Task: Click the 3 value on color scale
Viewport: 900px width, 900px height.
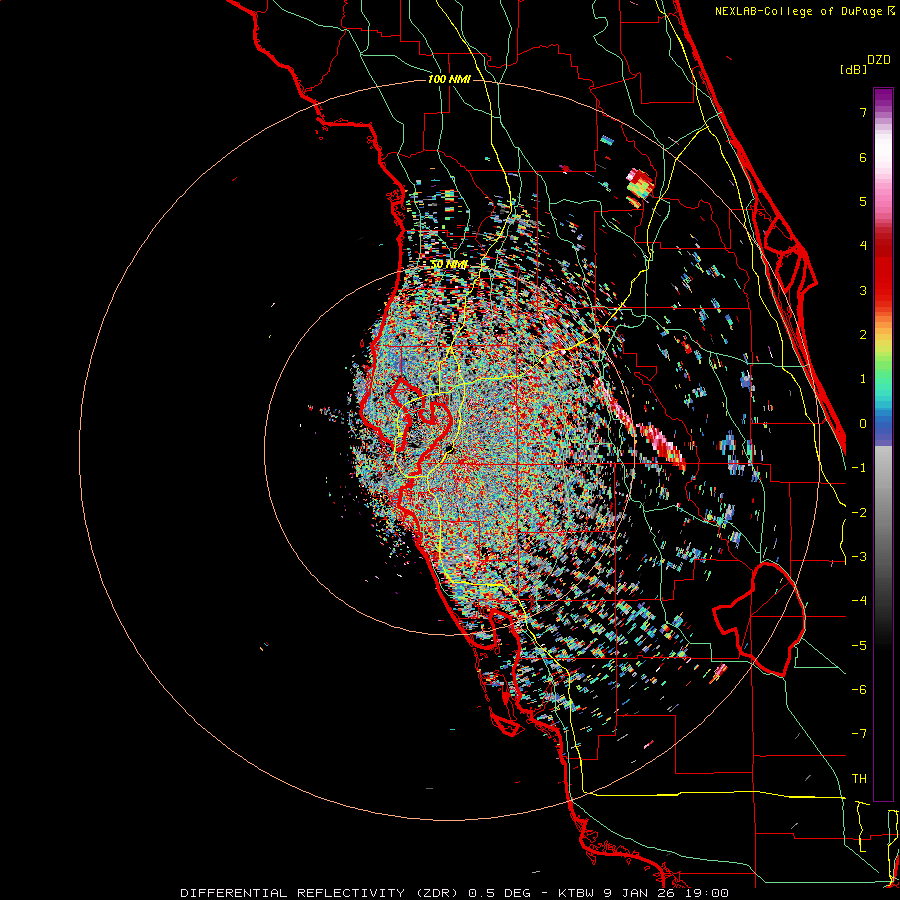Action: coord(863,290)
